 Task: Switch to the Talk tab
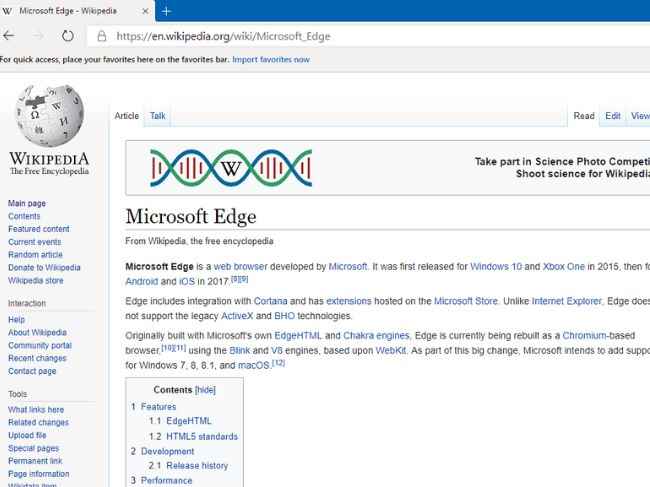tap(158, 116)
